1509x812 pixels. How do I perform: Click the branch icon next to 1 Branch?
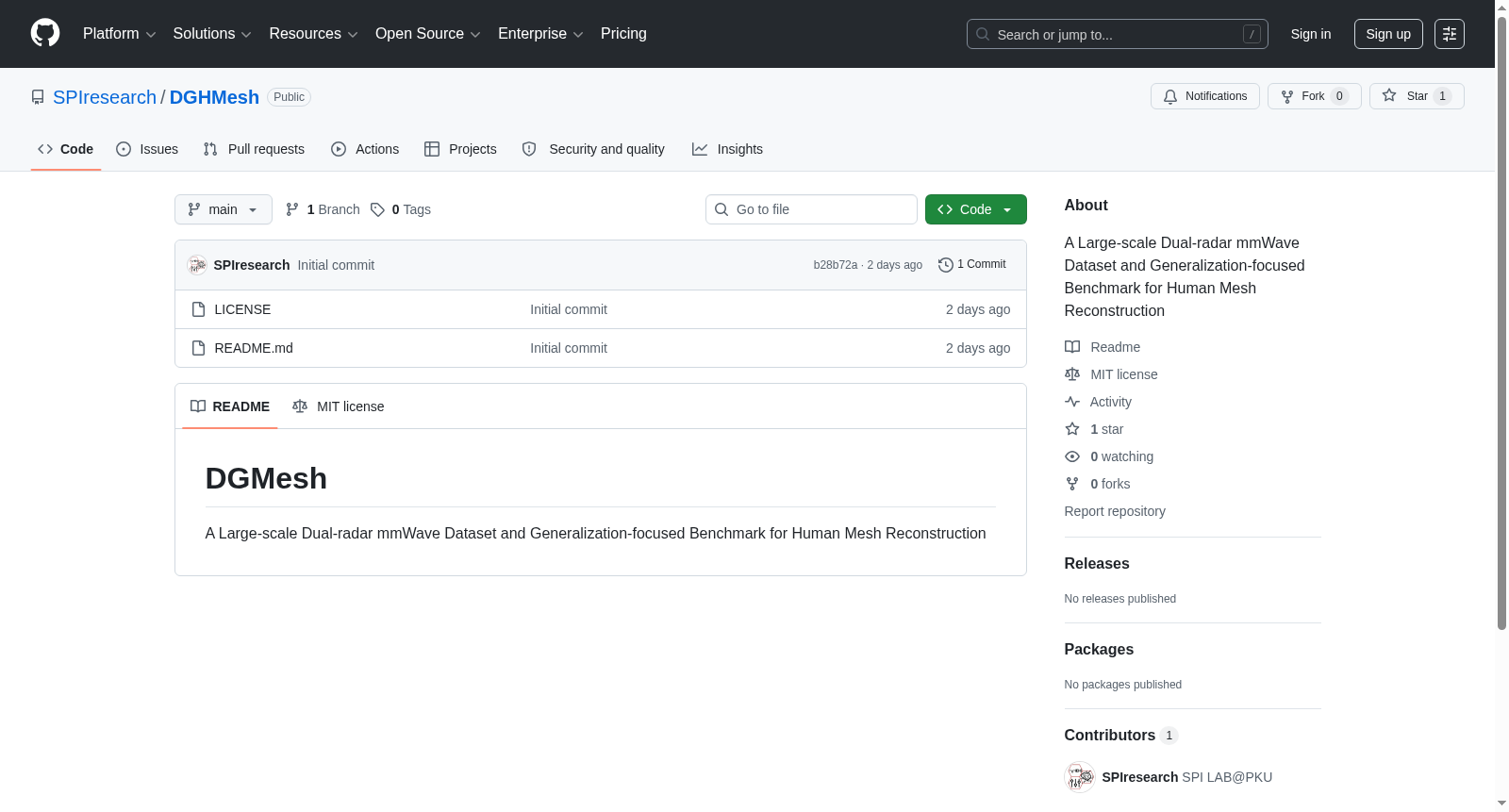(x=292, y=209)
